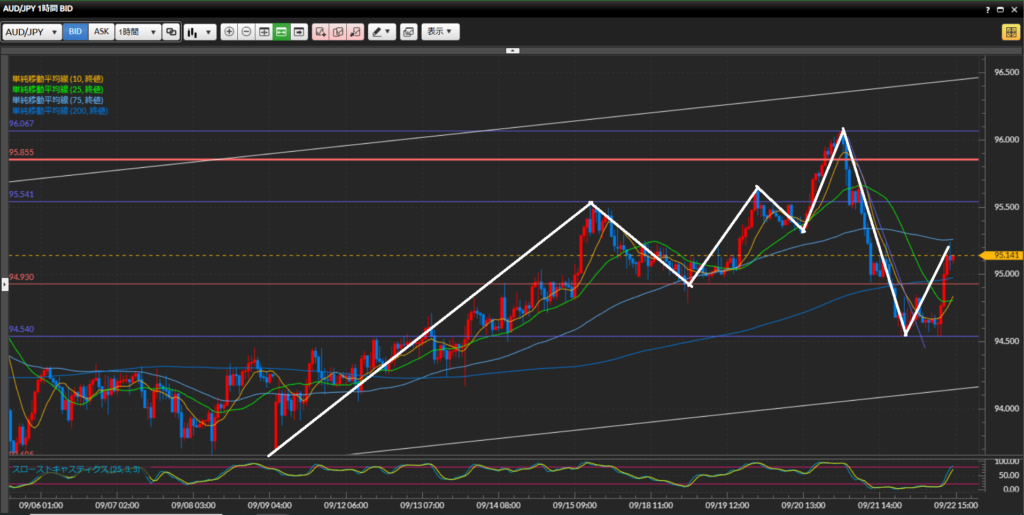Screen dimensions: 1024x515
Task: Click the overlapping-squares icon beside the timeframe
Action: click(x=171, y=32)
